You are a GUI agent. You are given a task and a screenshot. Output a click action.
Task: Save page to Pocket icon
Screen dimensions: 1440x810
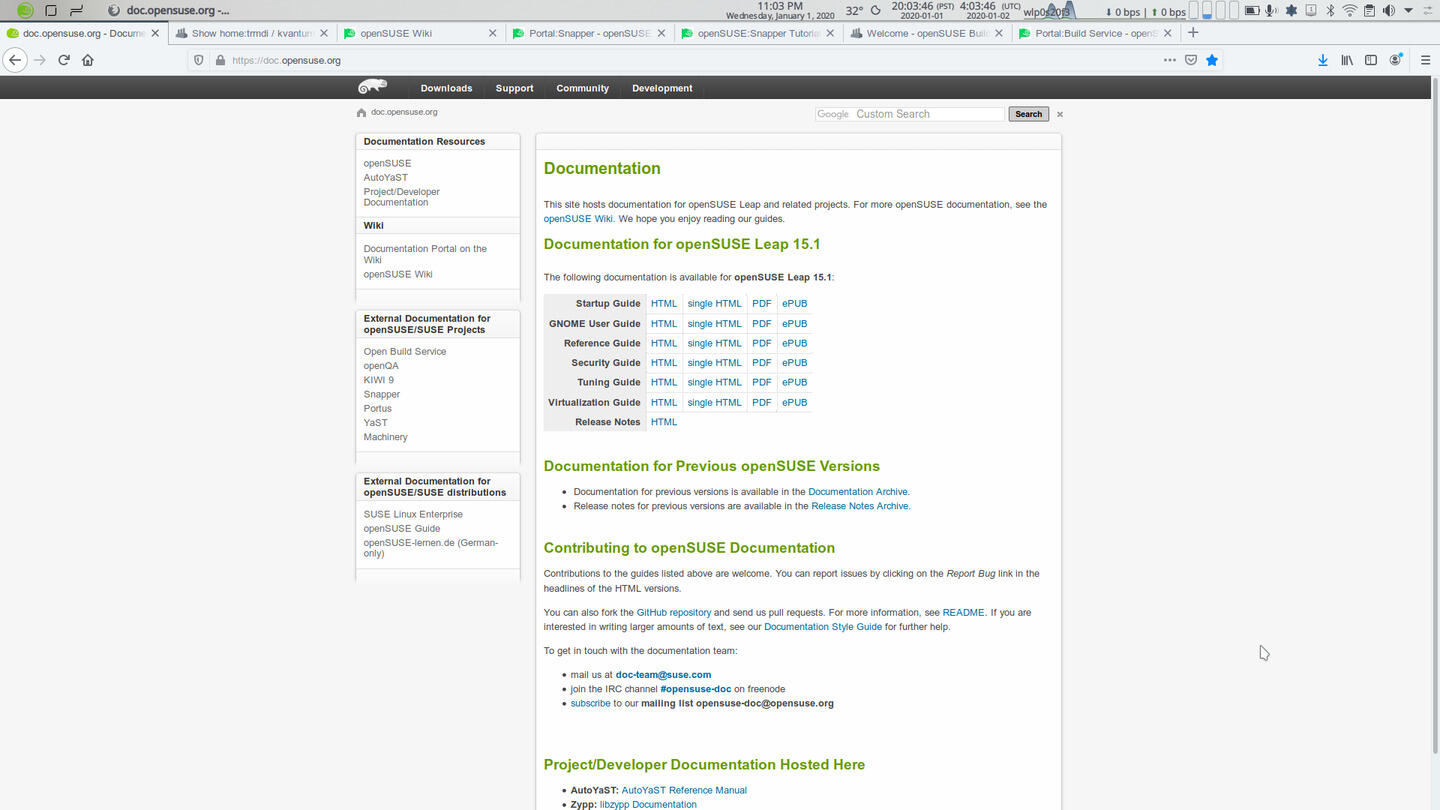click(1191, 60)
